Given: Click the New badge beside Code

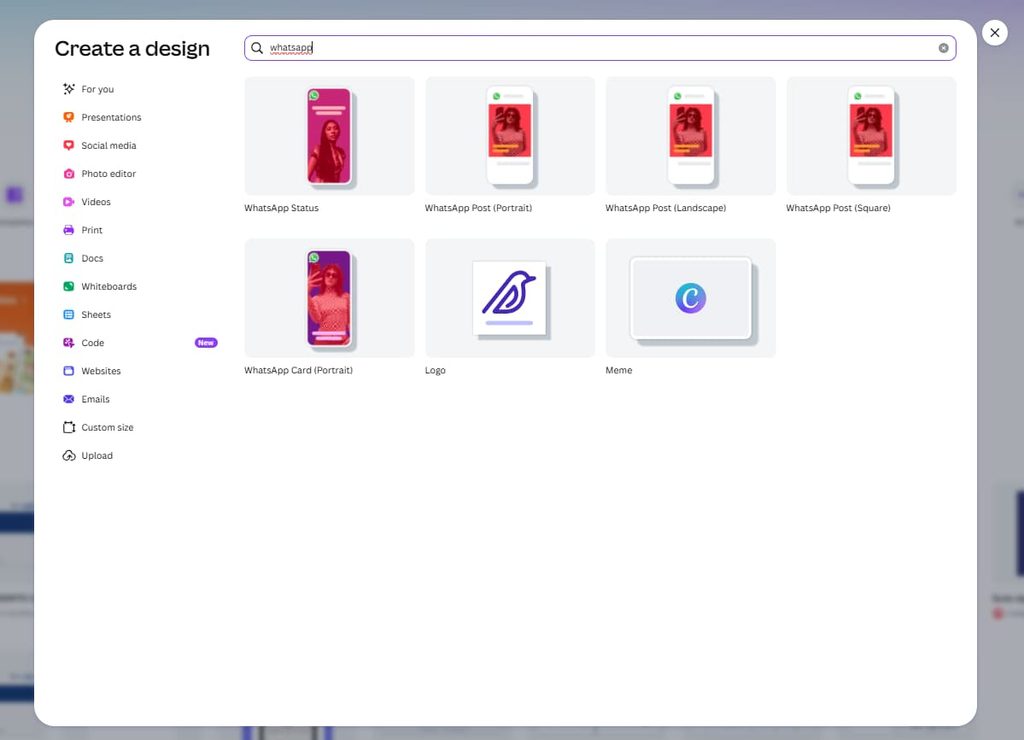Looking at the screenshot, I should [x=206, y=342].
